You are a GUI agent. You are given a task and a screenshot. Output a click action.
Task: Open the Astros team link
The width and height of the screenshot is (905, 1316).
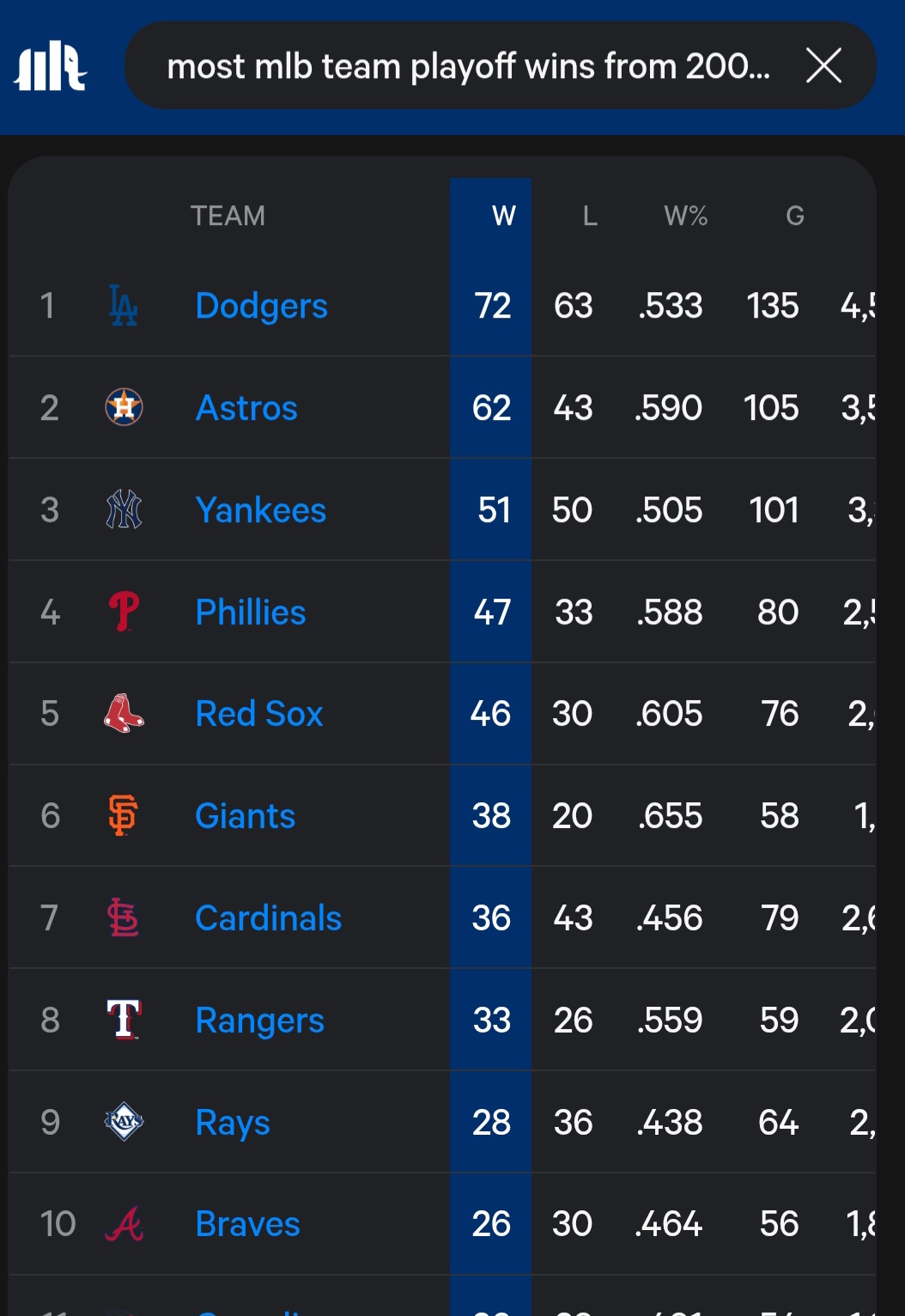tap(246, 407)
